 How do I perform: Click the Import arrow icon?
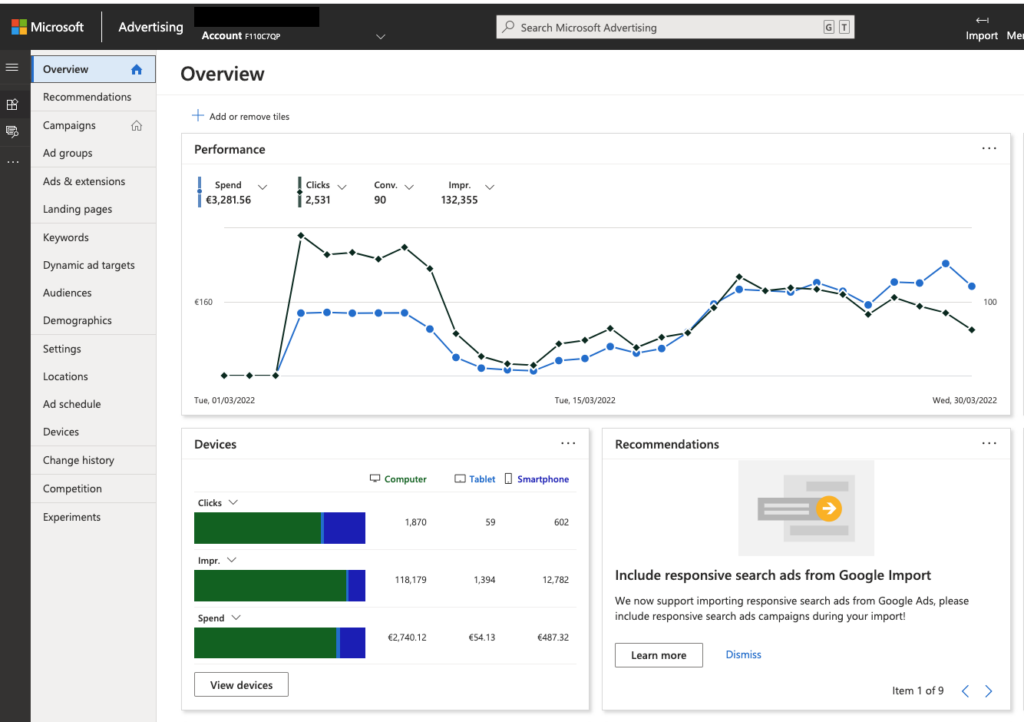(x=982, y=20)
